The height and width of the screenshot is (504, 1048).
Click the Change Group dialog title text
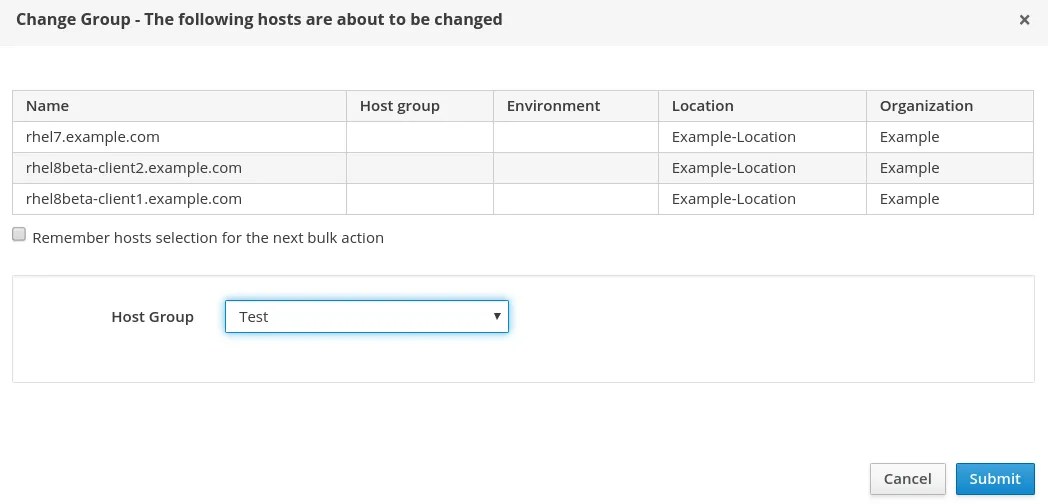point(259,19)
